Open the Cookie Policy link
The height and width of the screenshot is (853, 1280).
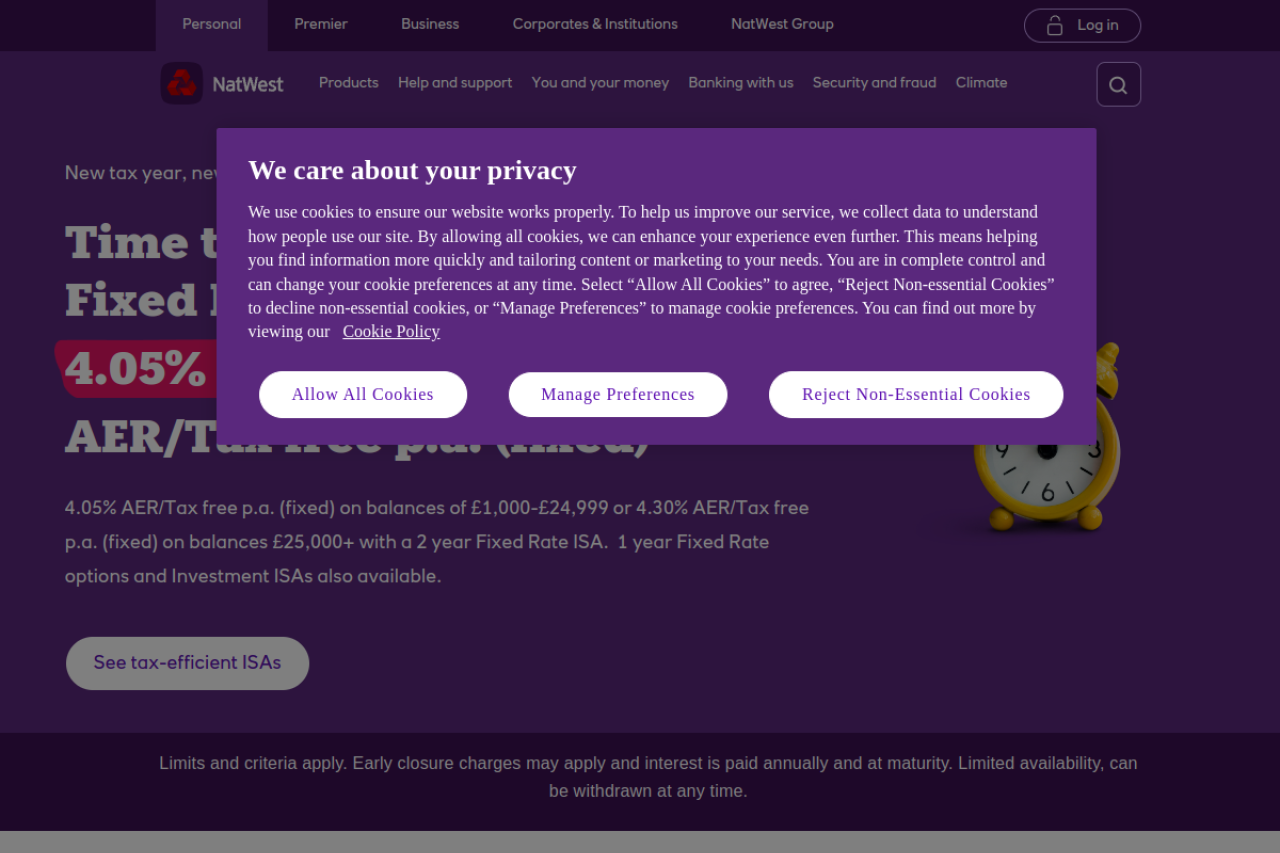tap(391, 332)
